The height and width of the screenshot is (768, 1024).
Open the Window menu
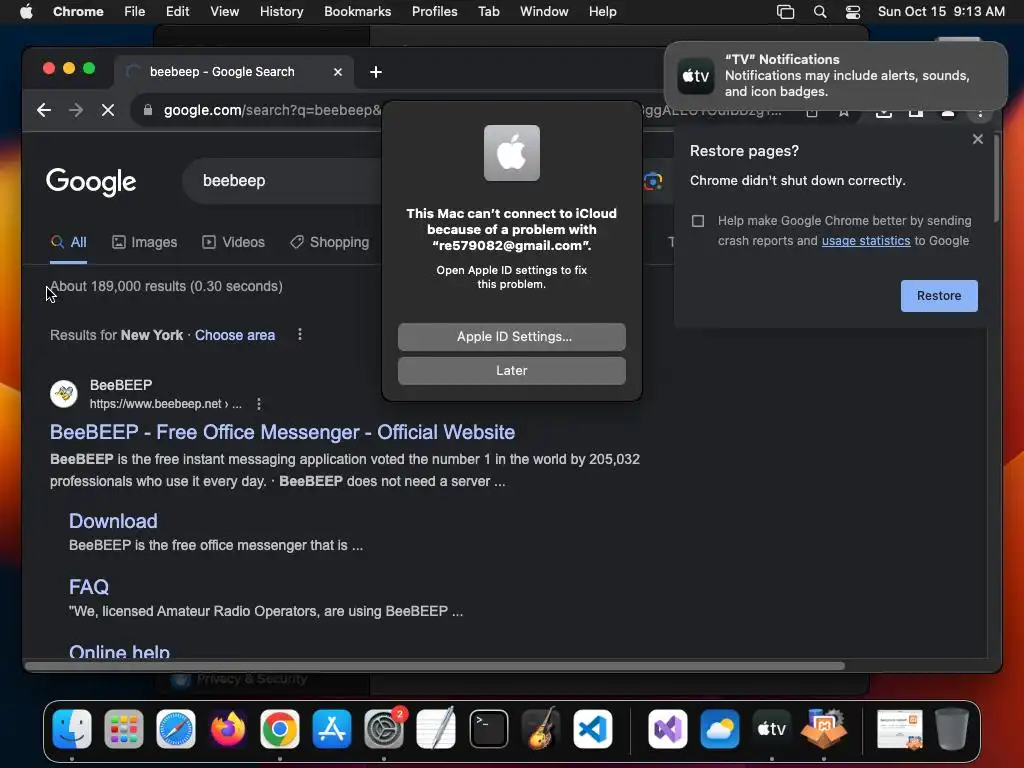tap(544, 11)
